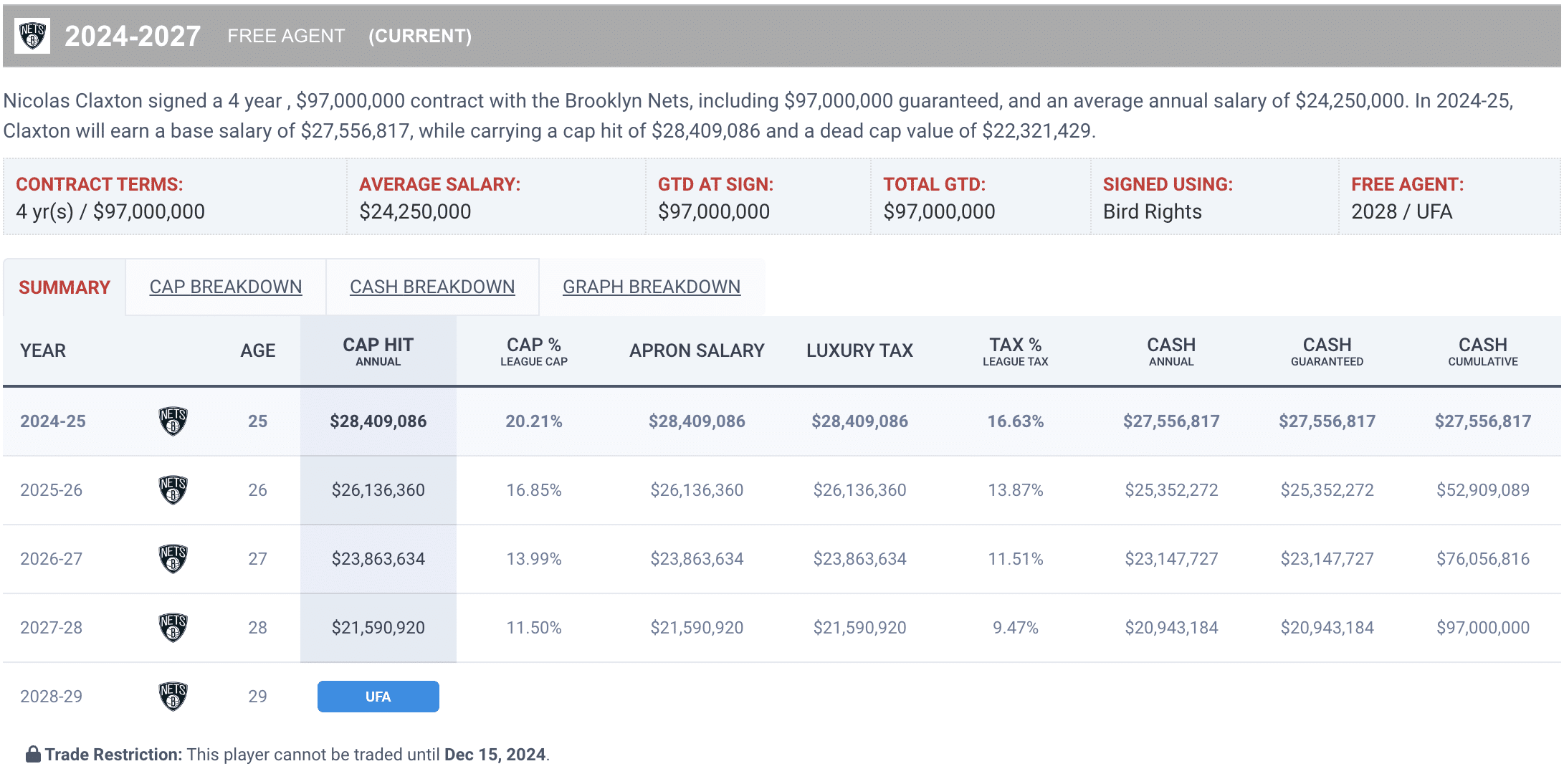Viewport: 1564px width, 784px height.
Task: Click the $97,000,000 value under TOTAL GTD
Action: click(940, 211)
